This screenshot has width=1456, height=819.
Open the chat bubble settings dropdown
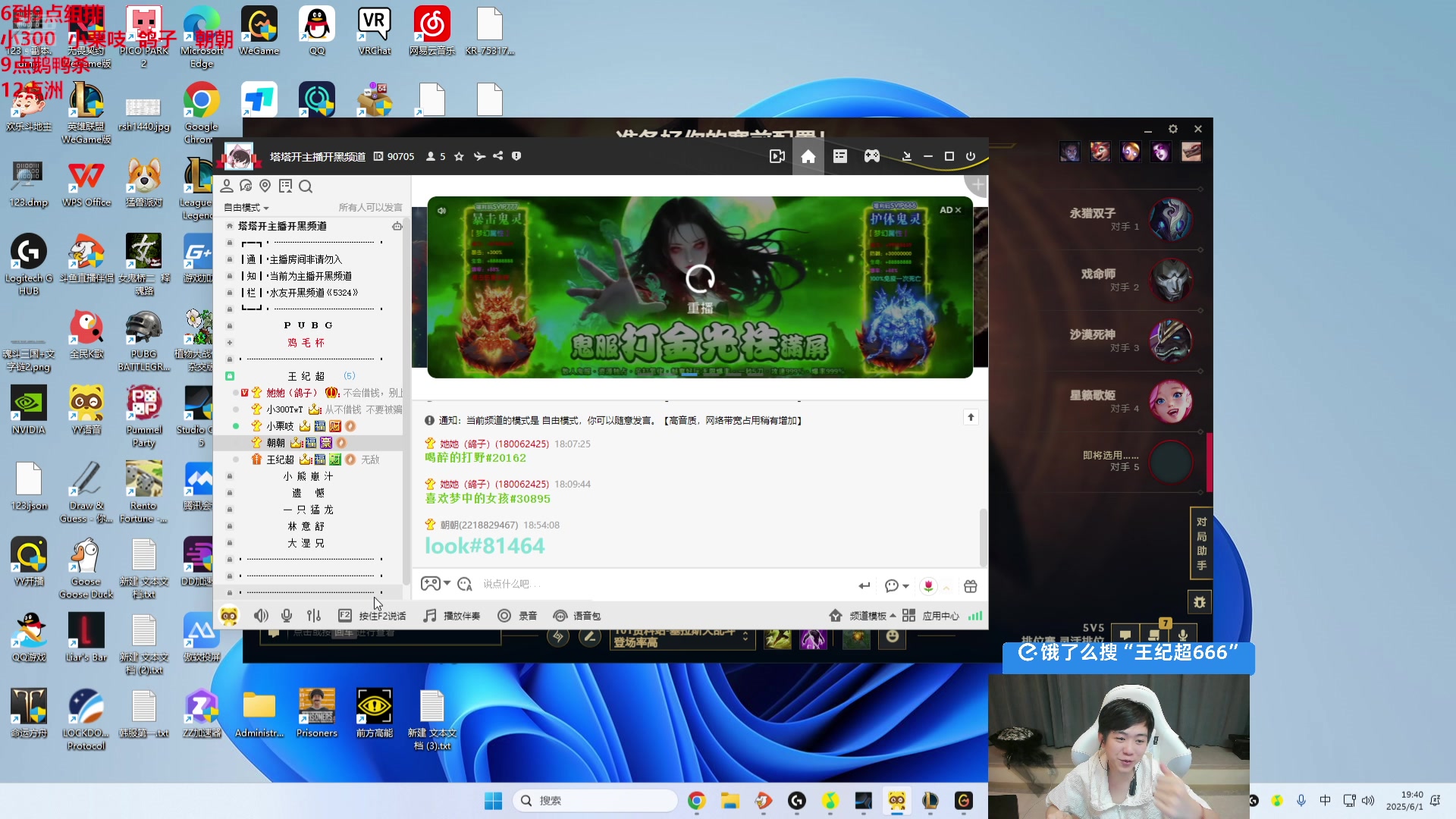pyautogui.click(x=896, y=585)
